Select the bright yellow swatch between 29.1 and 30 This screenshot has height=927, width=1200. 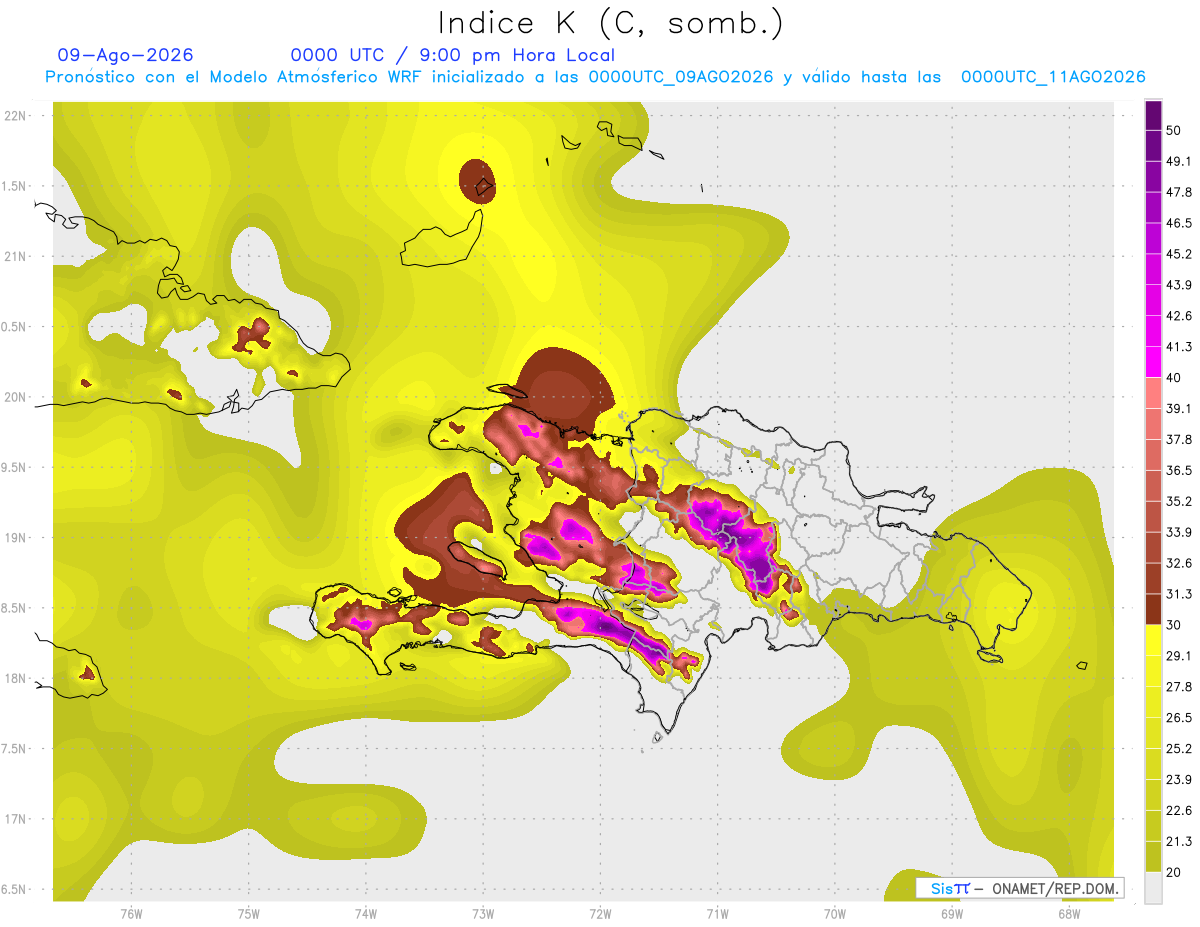click(1153, 640)
